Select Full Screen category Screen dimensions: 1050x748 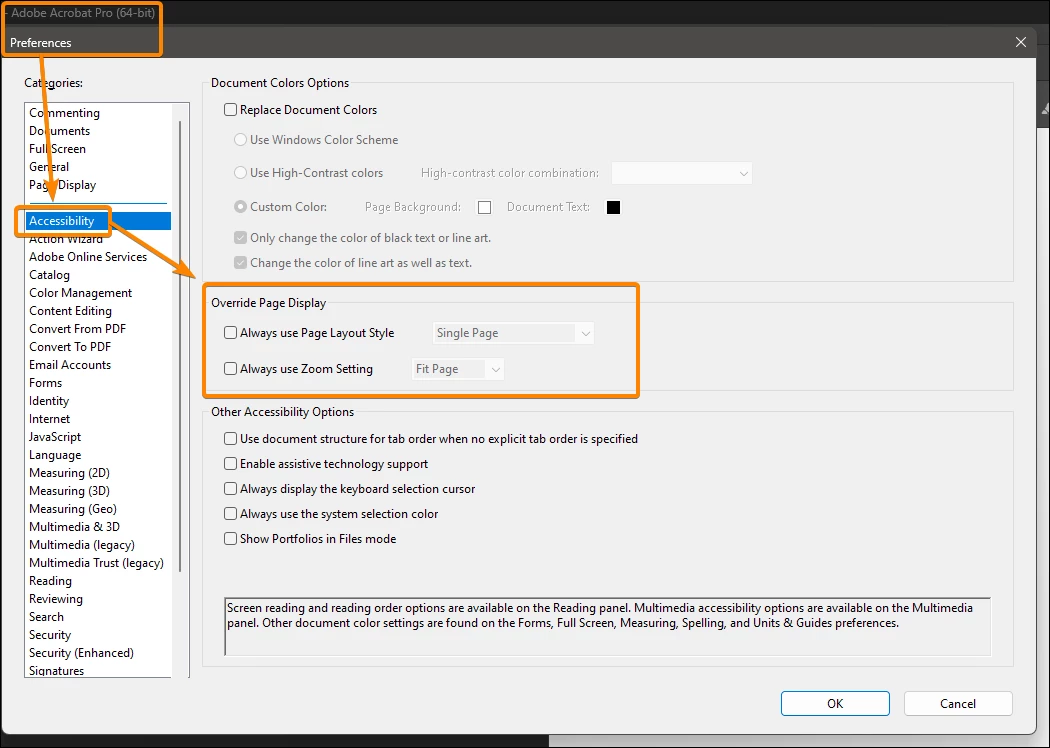point(57,149)
